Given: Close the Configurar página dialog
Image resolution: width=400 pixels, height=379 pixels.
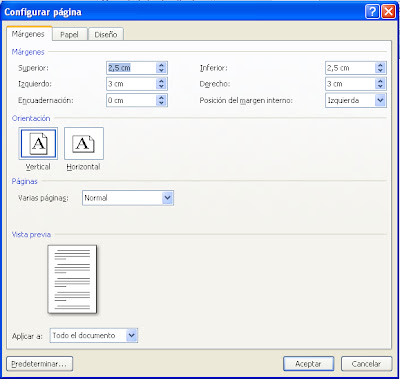Looking at the screenshot, I should [388, 12].
